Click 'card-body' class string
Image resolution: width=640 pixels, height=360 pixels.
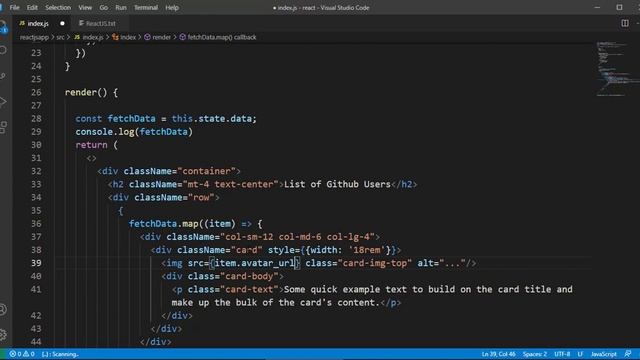coord(249,276)
